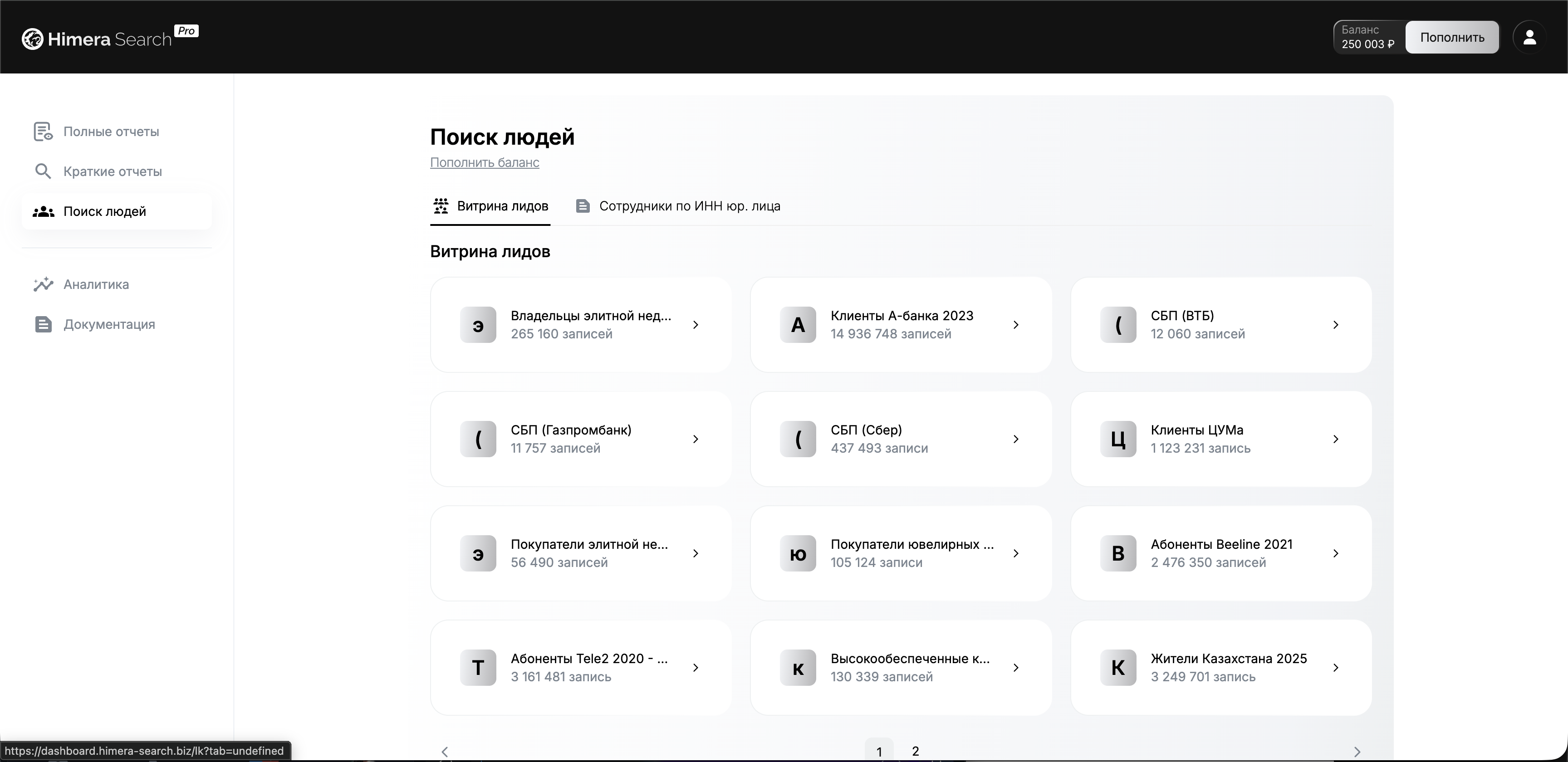Open Клиенты А-банка 2023 via its chevron
This screenshot has width=1568, height=762.
click(1016, 324)
